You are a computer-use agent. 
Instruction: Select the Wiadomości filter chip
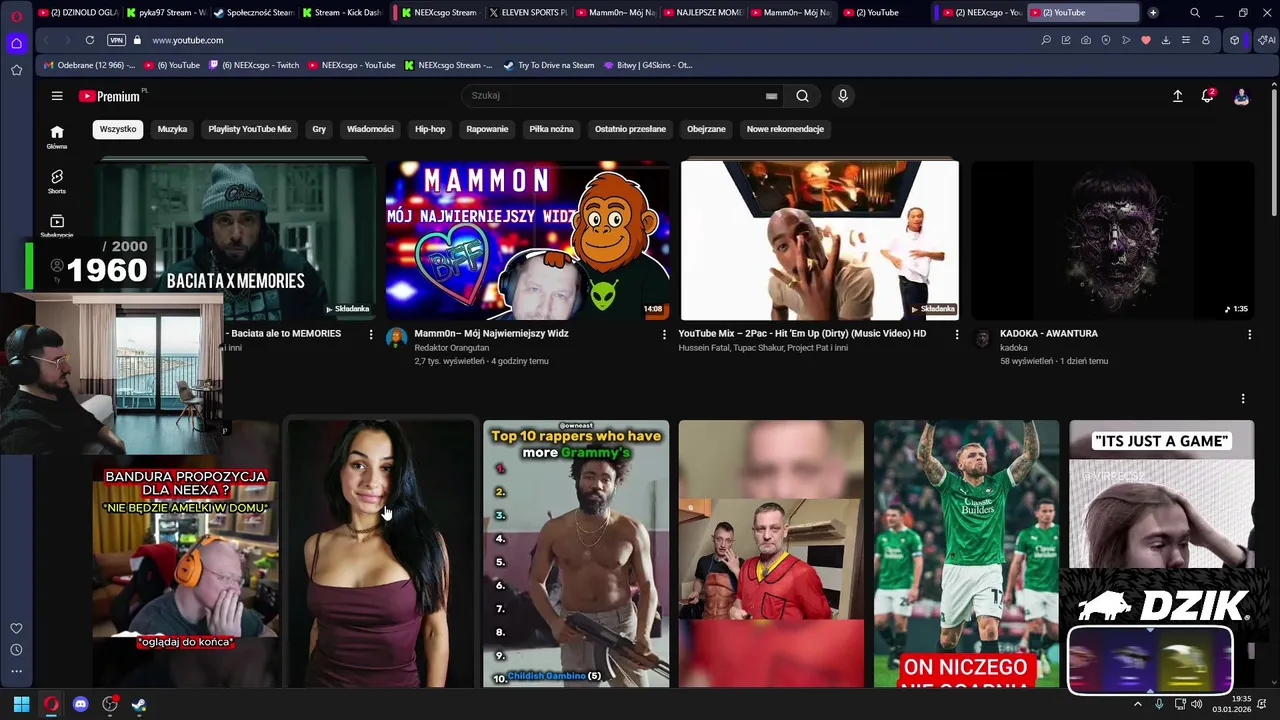(x=370, y=129)
